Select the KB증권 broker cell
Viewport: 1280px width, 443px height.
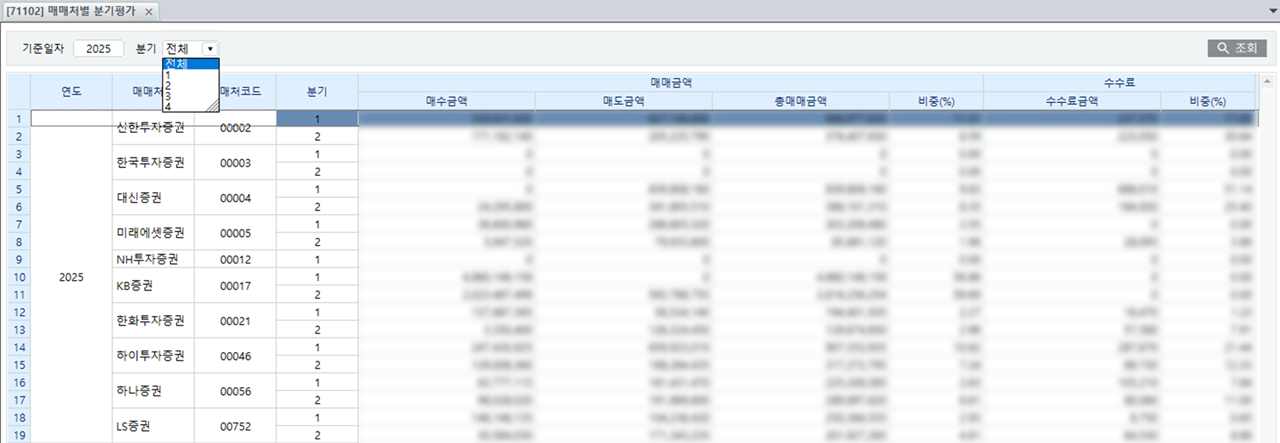click(x=153, y=286)
